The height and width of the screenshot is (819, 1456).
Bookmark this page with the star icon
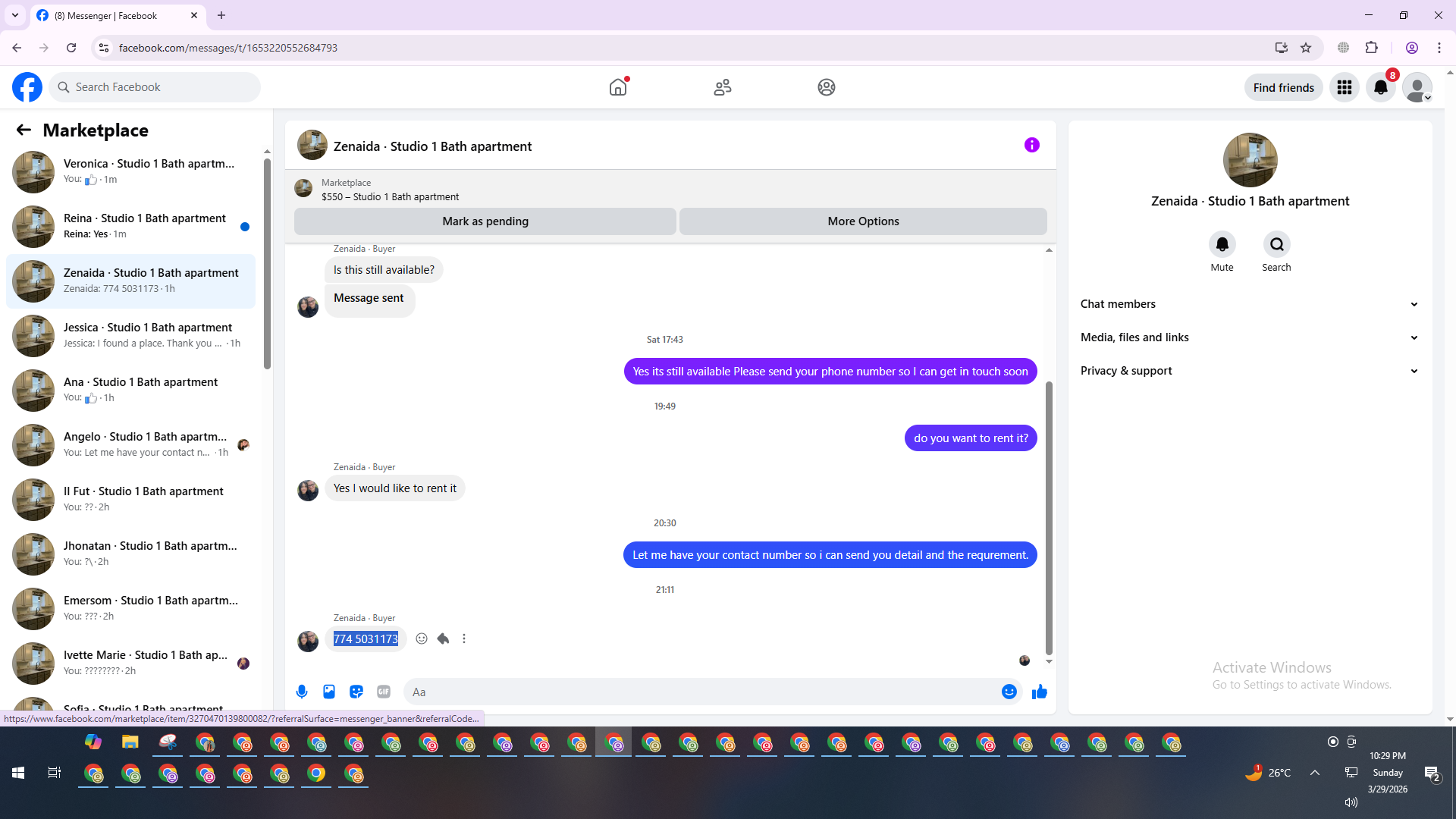point(1306,48)
